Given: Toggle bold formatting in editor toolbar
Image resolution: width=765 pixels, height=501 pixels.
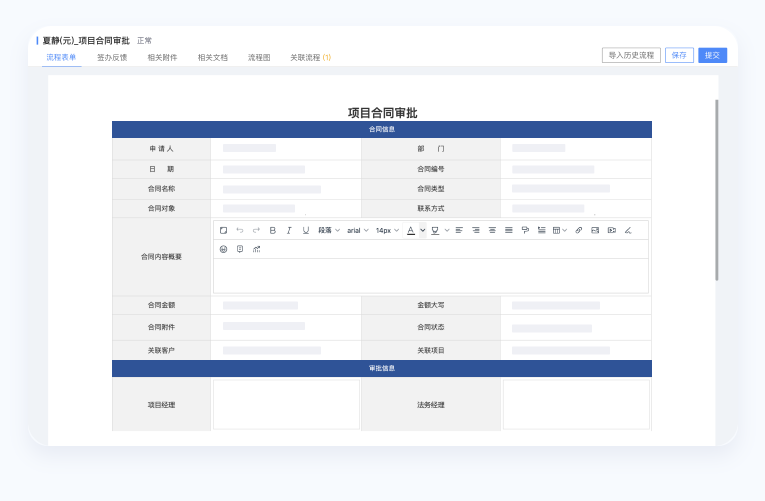Looking at the screenshot, I should [272, 230].
